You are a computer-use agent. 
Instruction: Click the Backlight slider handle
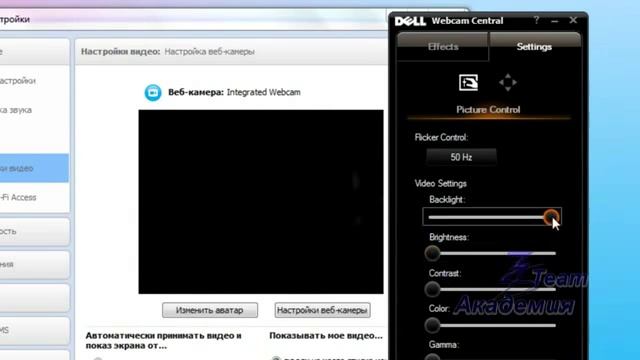(x=551, y=217)
